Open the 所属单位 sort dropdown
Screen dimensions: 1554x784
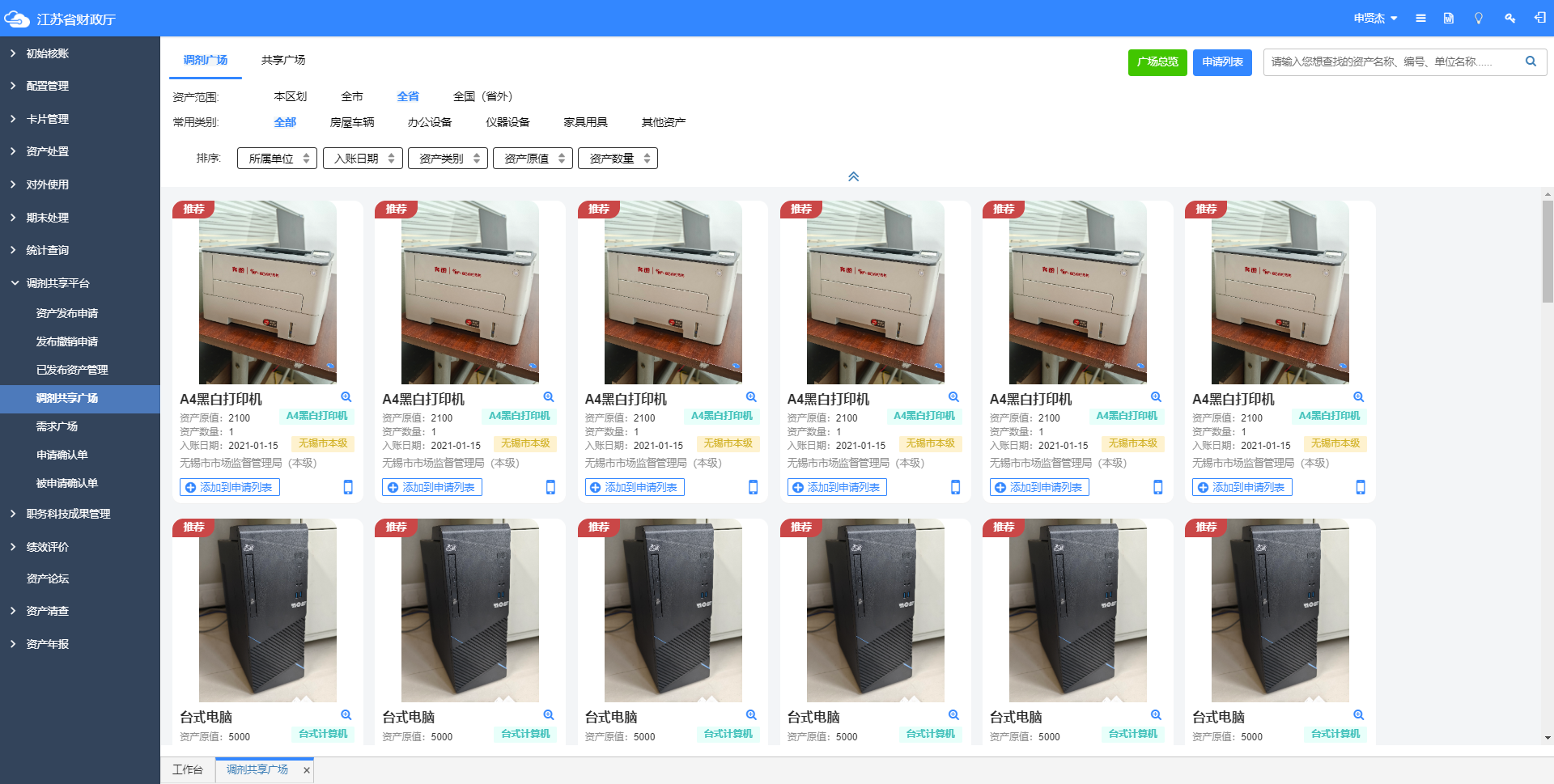277,159
